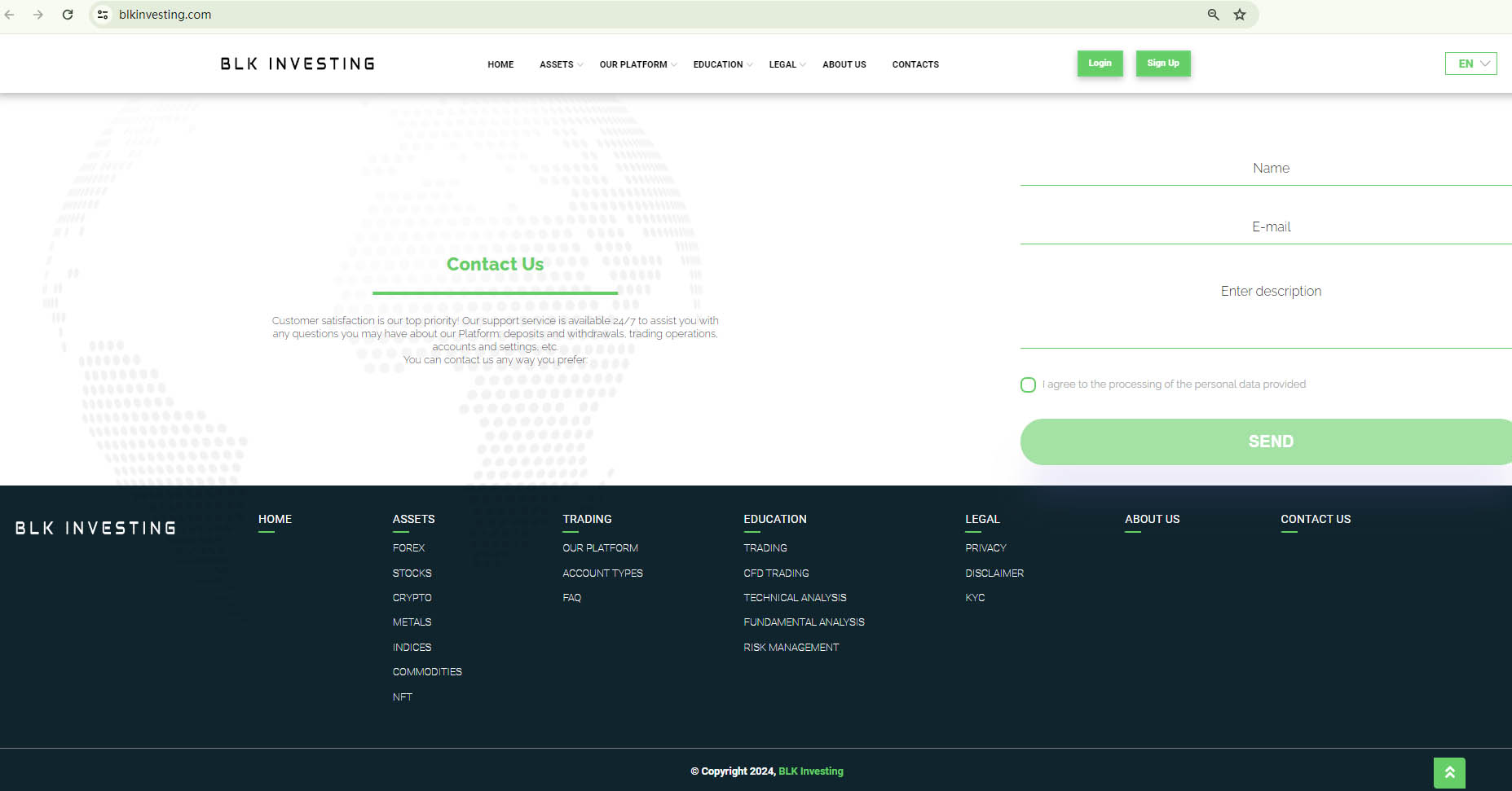Click the browser forward arrow
Image resolution: width=1512 pixels, height=791 pixels.
pyautogui.click(x=38, y=15)
